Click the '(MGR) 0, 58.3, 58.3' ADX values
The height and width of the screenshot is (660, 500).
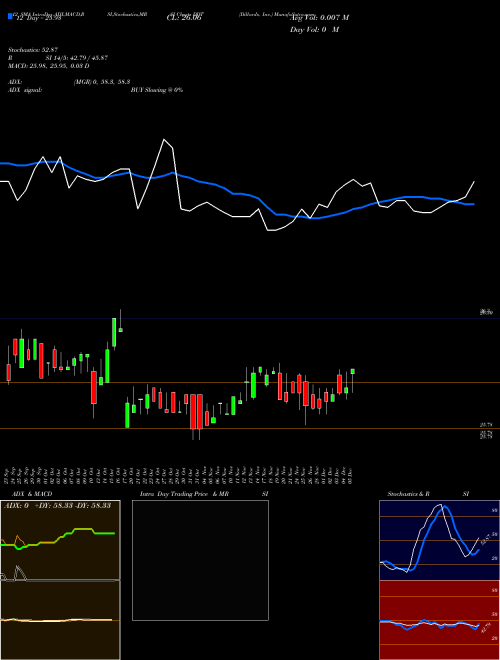[101, 82]
